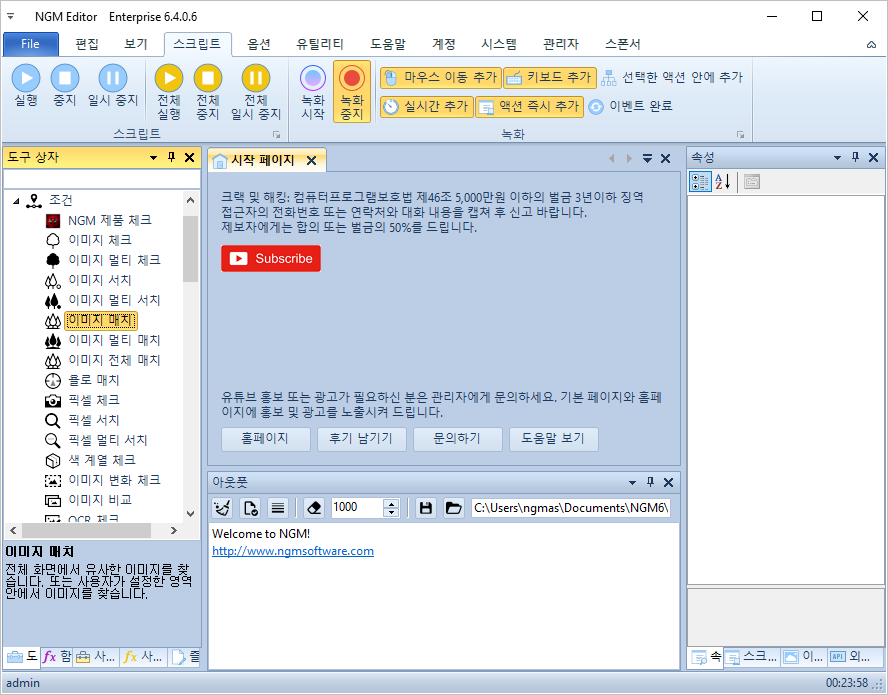The height and width of the screenshot is (695, 888).
Task: Toggle 마우스 이동 추가 option
Action: (441, 78)
